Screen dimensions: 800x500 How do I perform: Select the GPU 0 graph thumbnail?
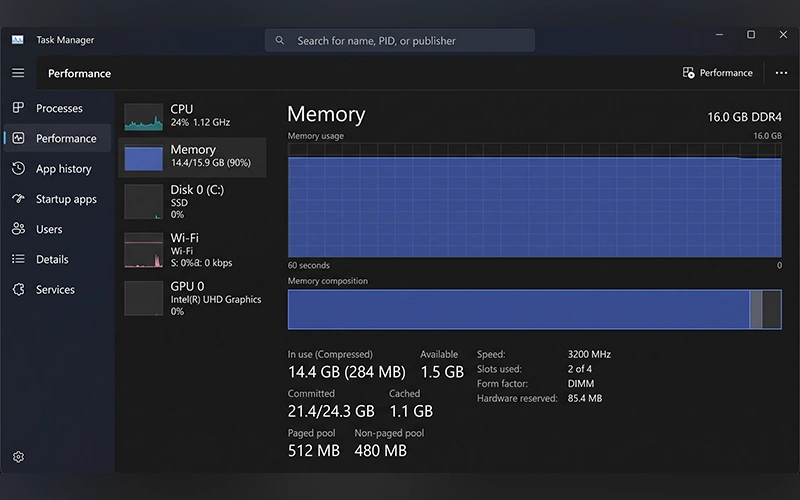point(143,298)
